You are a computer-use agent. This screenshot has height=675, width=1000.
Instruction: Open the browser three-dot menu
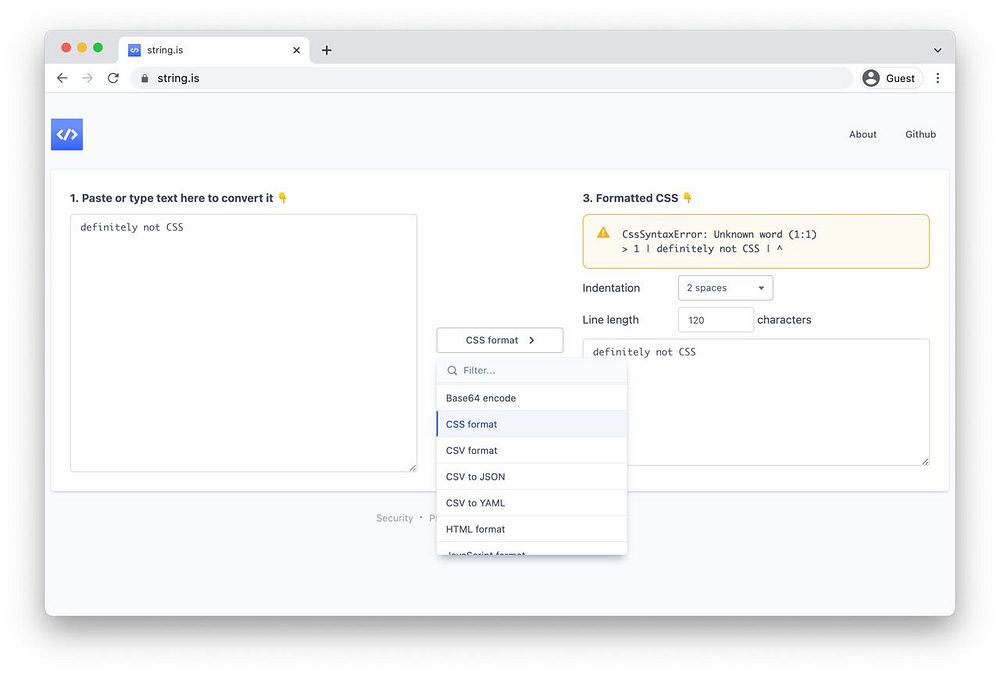click(938, 78)
